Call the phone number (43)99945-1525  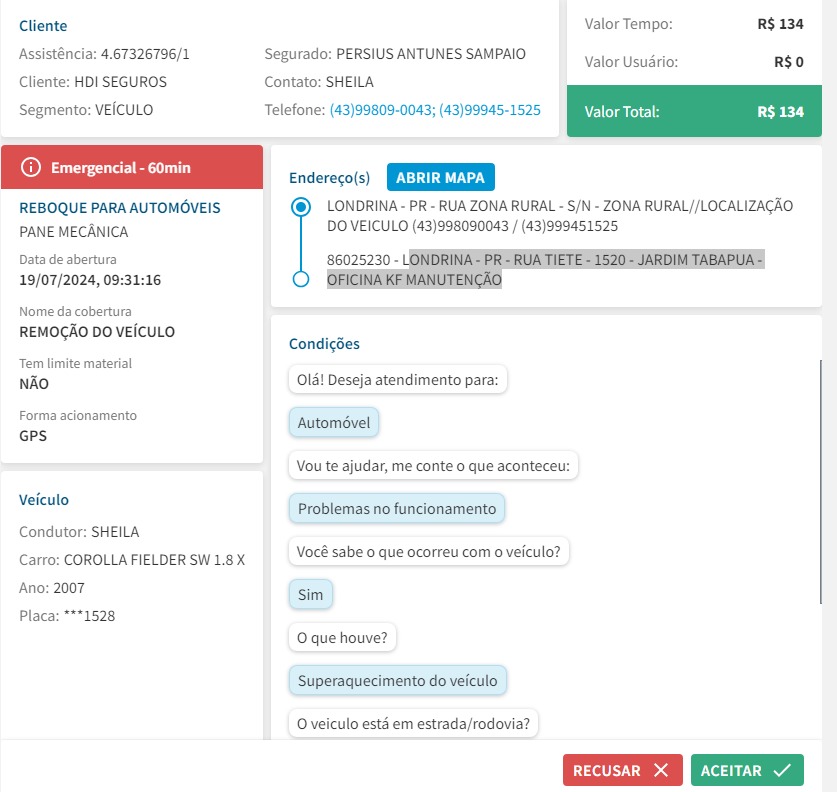pos(489,110)
